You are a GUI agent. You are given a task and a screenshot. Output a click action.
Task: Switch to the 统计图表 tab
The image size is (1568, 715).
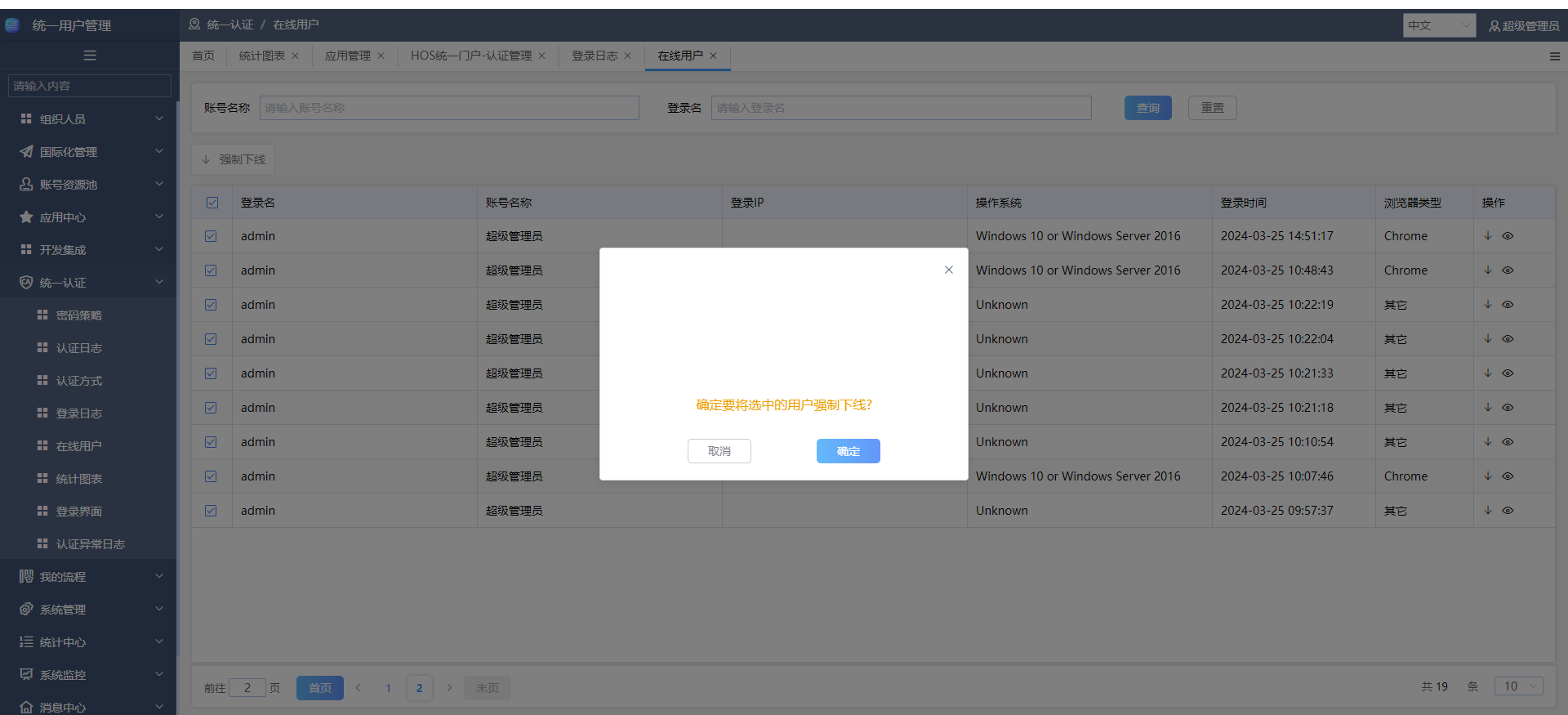[x=262, y=56]
